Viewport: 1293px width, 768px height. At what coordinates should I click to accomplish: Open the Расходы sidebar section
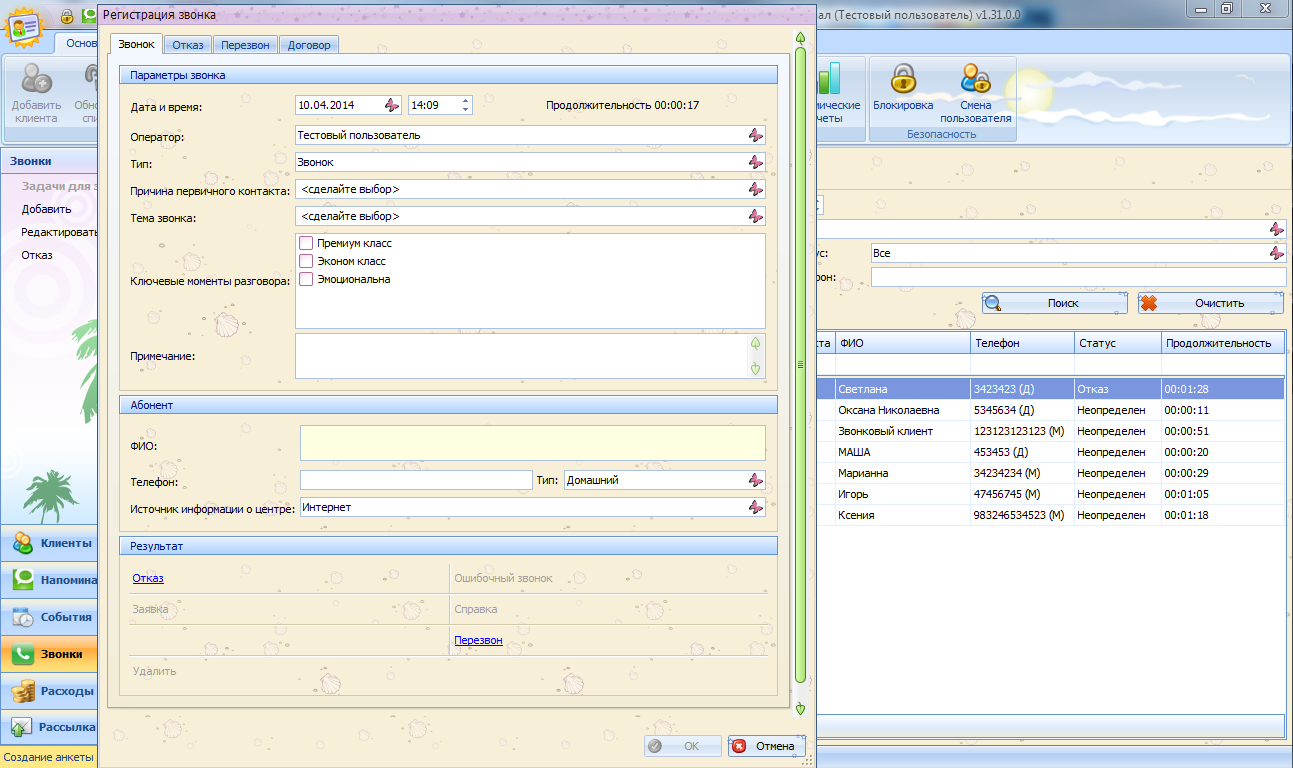point(49,691)
